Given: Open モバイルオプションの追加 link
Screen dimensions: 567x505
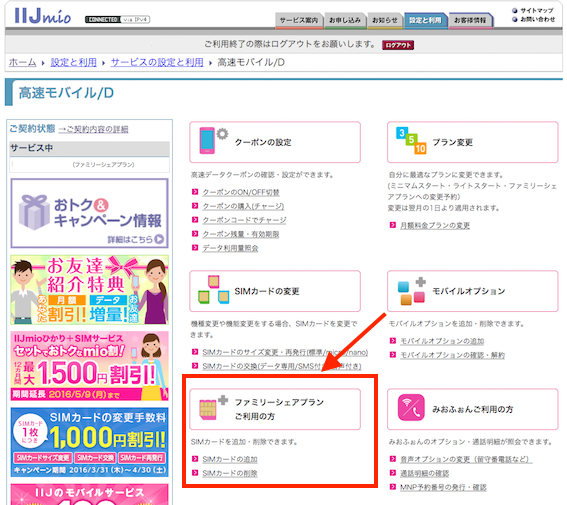Looking at the screenshot, I should 442,341.
